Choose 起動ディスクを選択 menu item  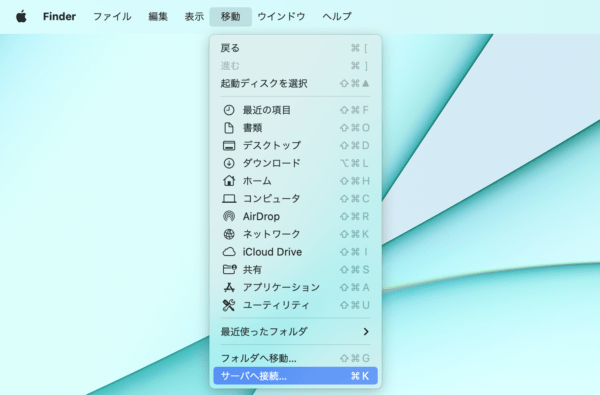[x=295, y=83]
